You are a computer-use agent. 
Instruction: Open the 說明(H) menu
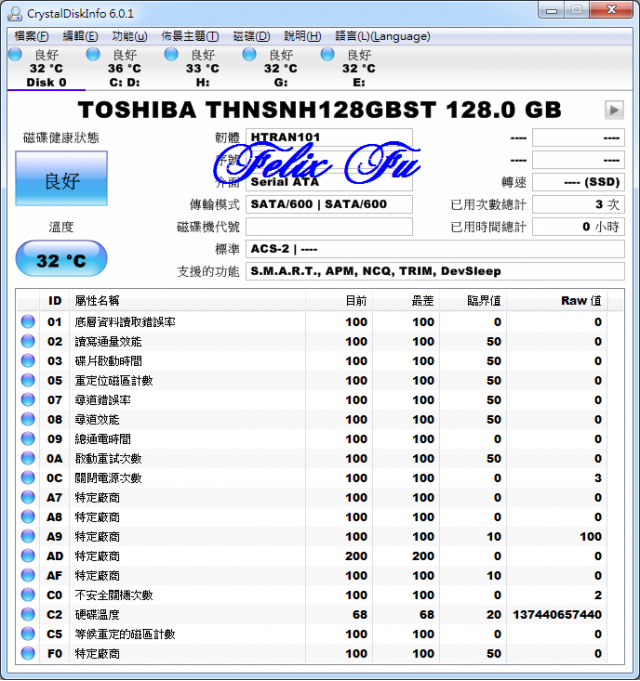(x=303, y=36)
